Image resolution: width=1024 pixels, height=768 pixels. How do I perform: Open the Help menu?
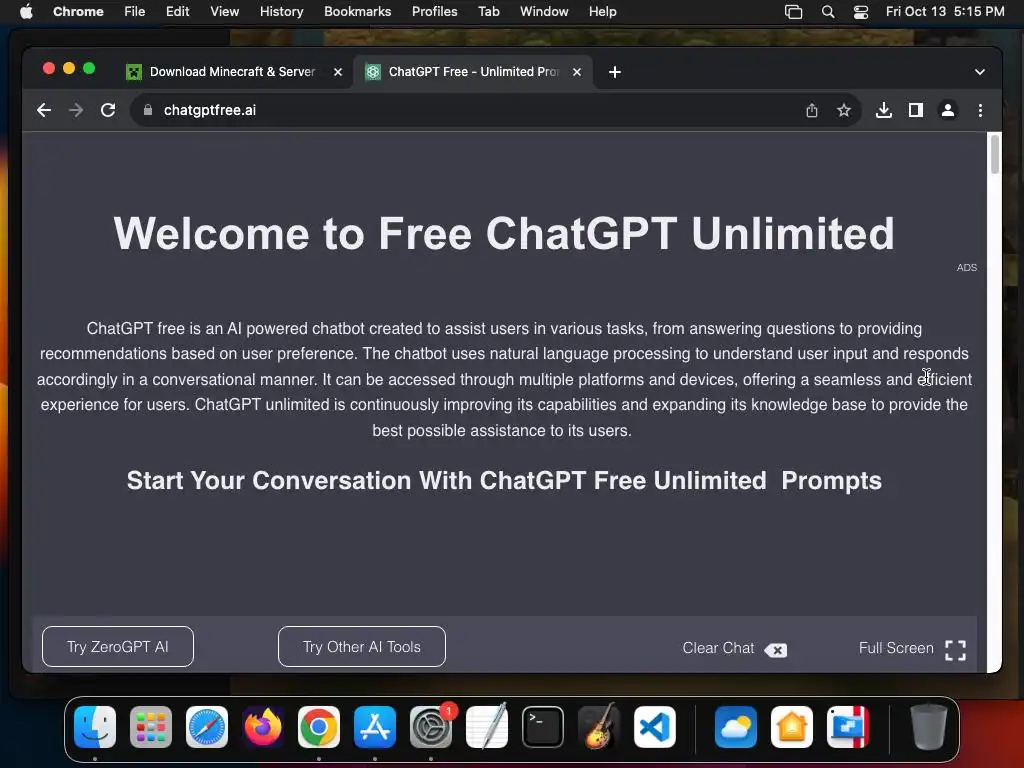click(602, 12)
